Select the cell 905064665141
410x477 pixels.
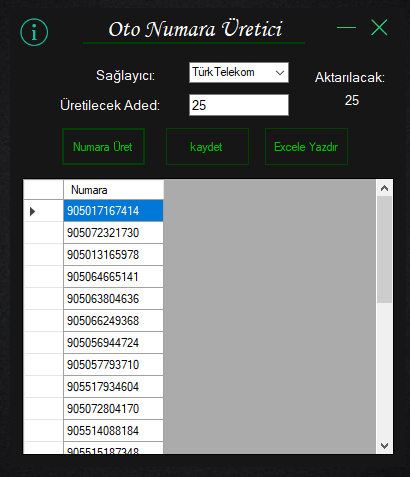pyautogui.click(x=113, y=277)
